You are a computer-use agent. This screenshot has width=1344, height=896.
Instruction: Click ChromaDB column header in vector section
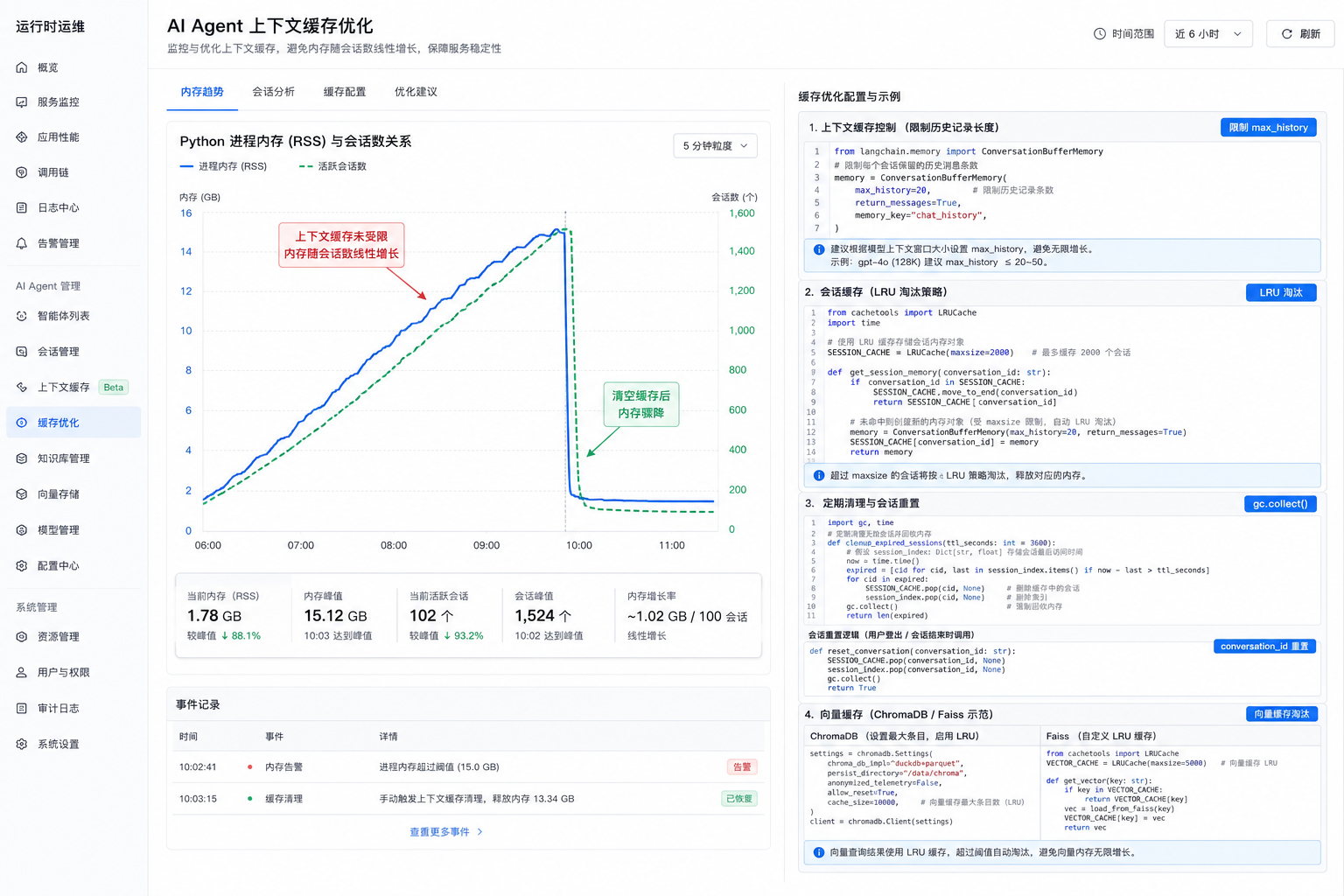tap(894, 737)
